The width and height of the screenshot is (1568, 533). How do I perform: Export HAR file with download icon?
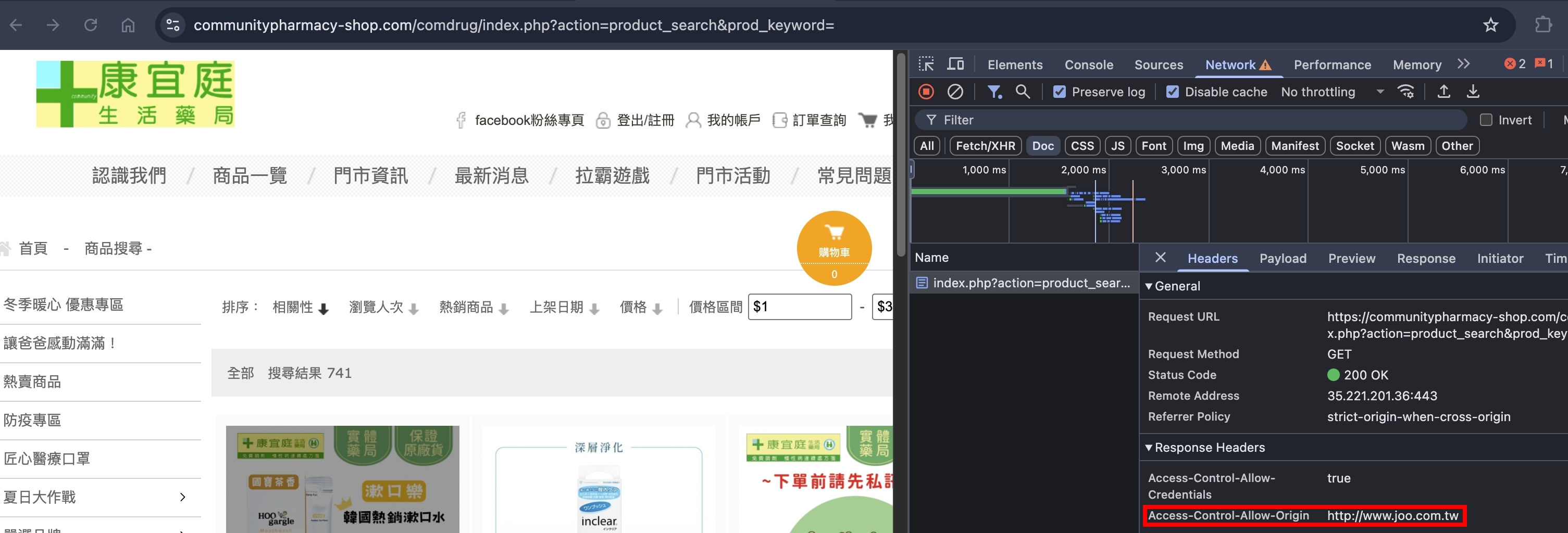coord(1473,92)
